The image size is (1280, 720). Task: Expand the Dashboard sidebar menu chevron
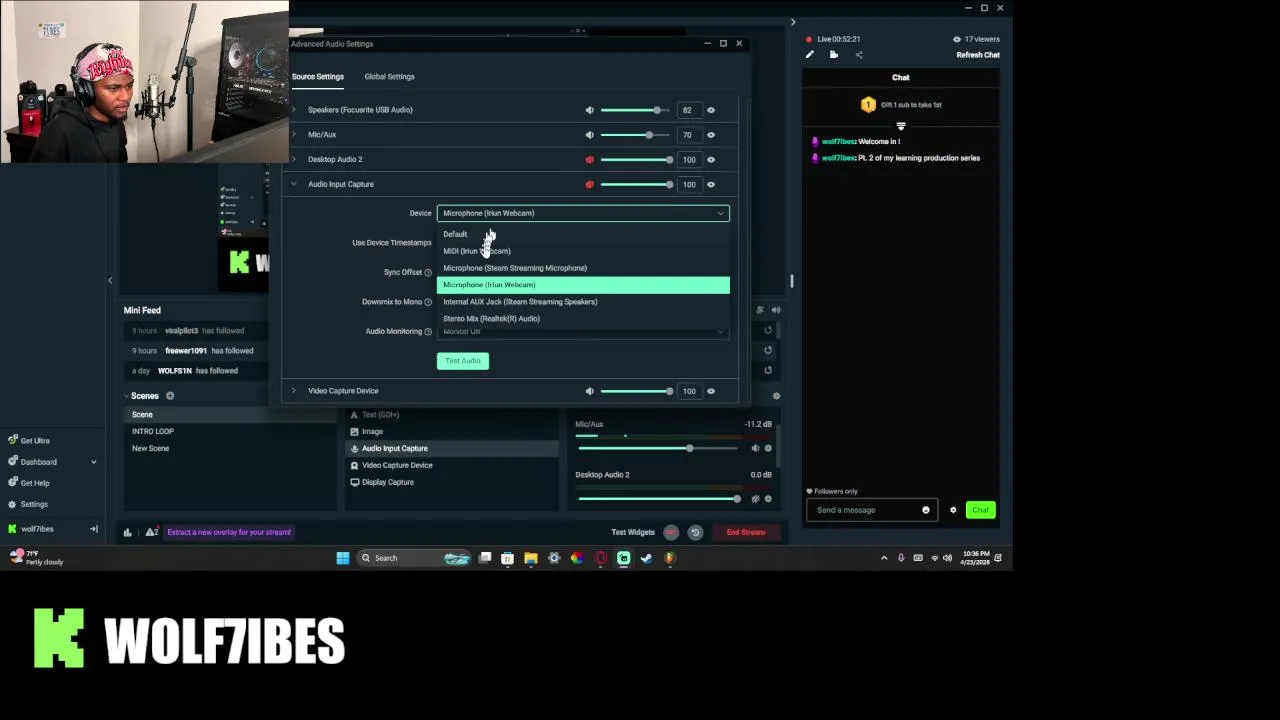[x=94, y=462]
